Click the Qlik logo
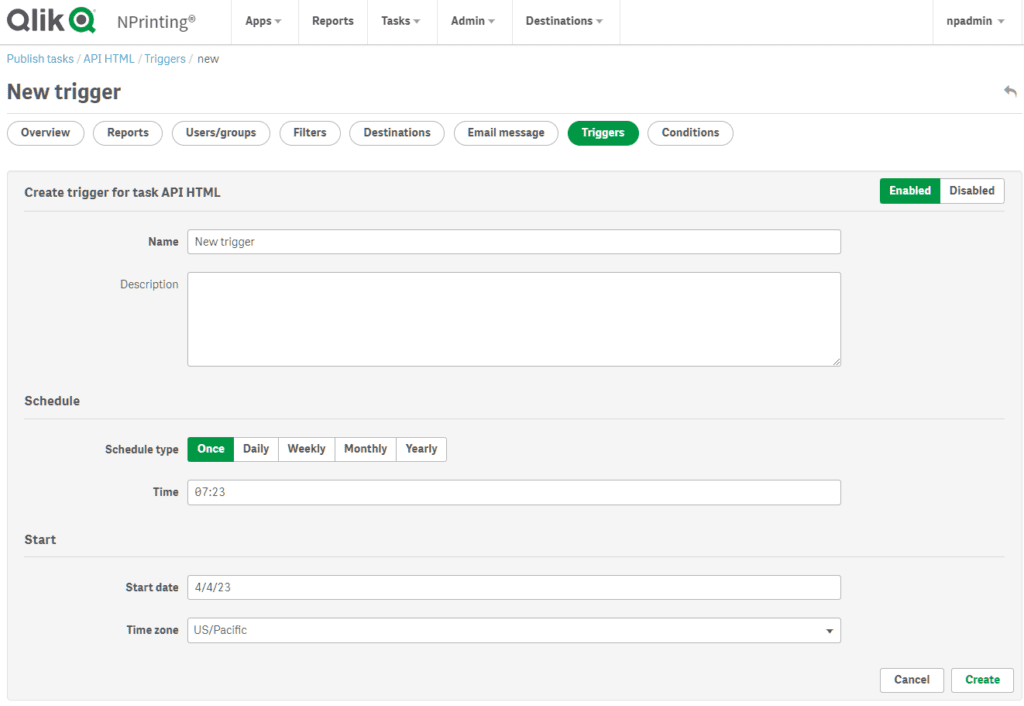Screen dimensions: 1024x706 pos(51,20)
